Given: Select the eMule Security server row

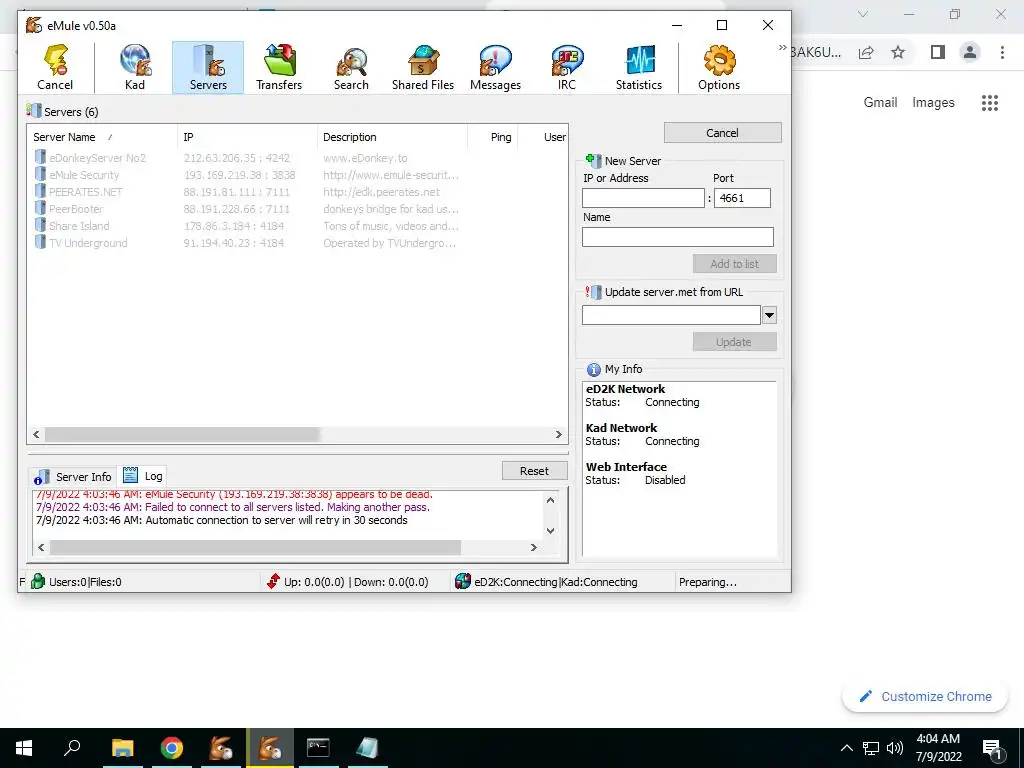Looking at the screenshot, I should coord(298,175).
